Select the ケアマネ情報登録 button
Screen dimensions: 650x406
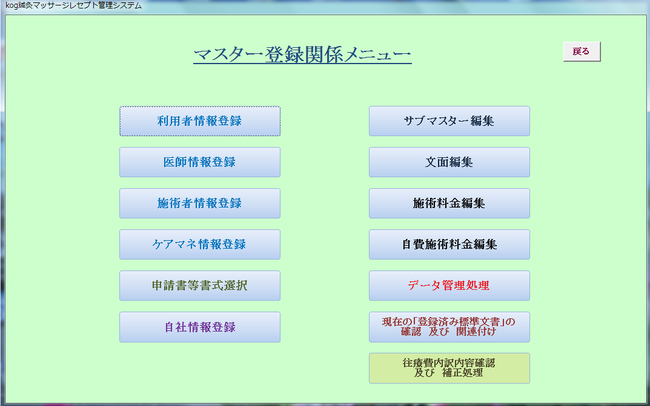pyautogui.click(x=200, y=244)
